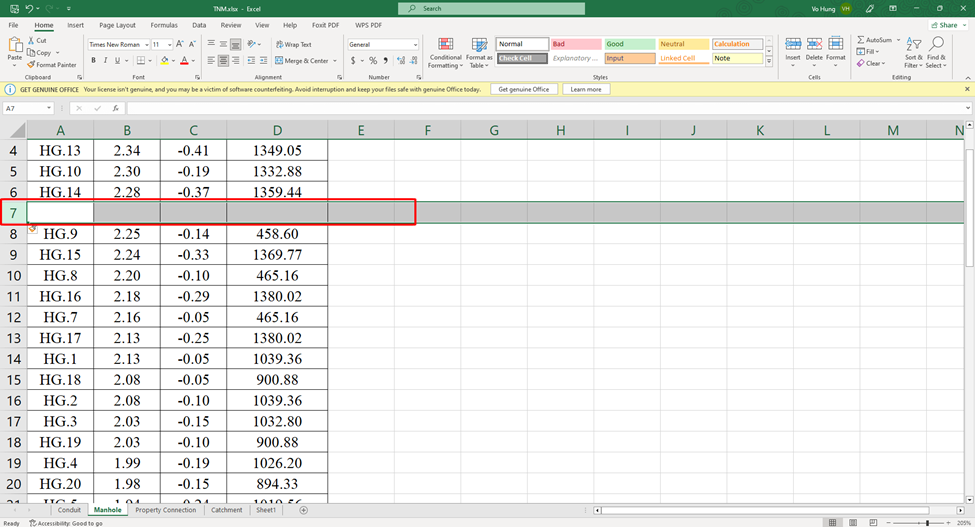Click the Learn more button
The width and height of the screenshot is (975, 527).
(586, 89)
